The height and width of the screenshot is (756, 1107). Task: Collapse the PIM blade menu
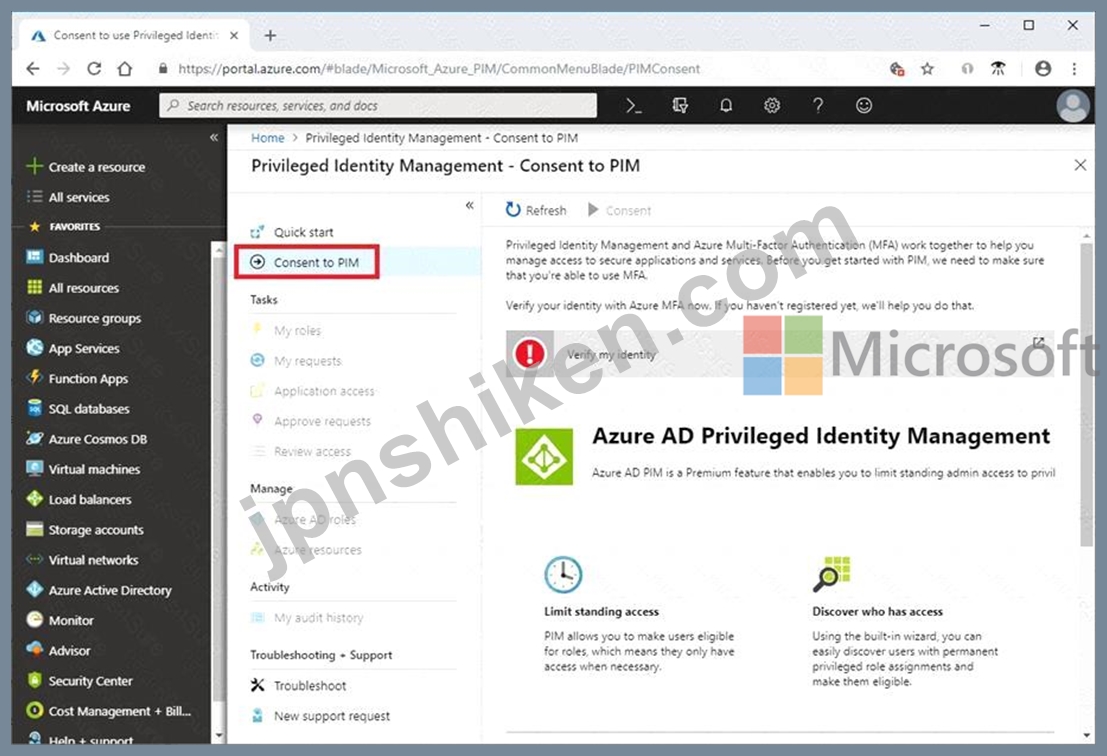click(469, 205)
